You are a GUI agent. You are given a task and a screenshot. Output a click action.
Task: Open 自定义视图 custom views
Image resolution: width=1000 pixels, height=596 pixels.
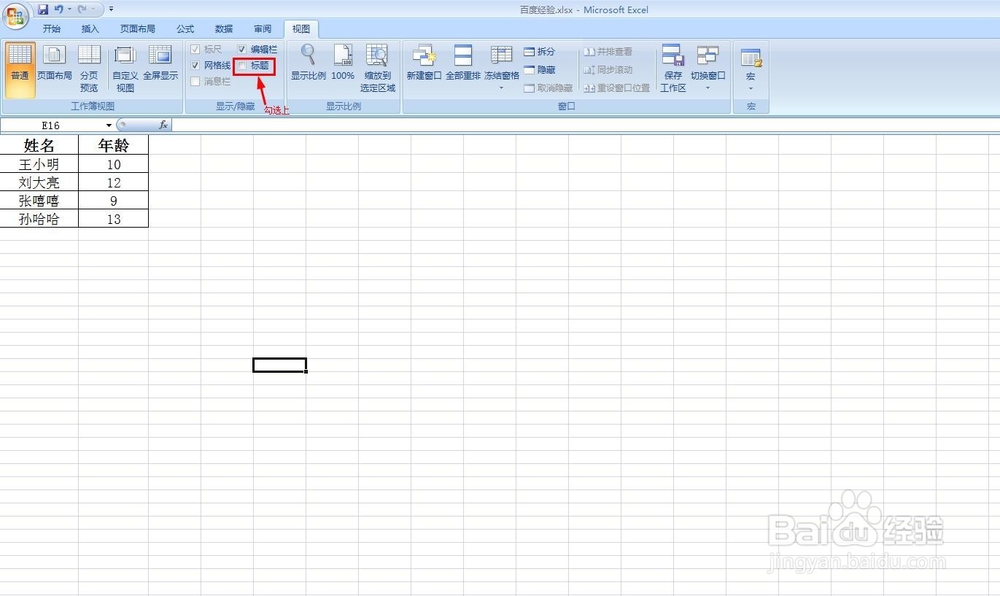click(125, 69)
